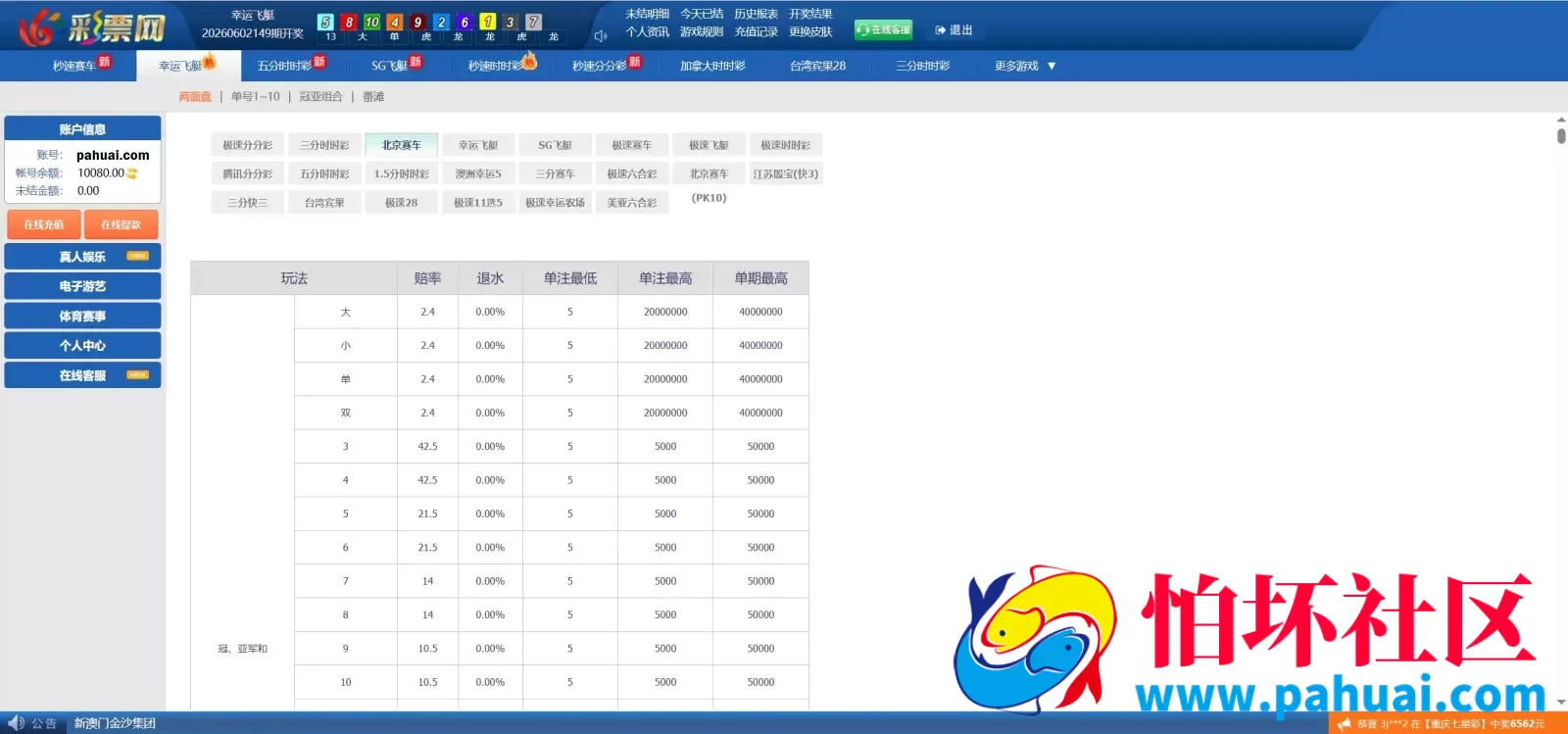This screenshot has height=734, width=1568.
Task: Select 江苏骰宝(快3) game button
Action: pos(786,173)
